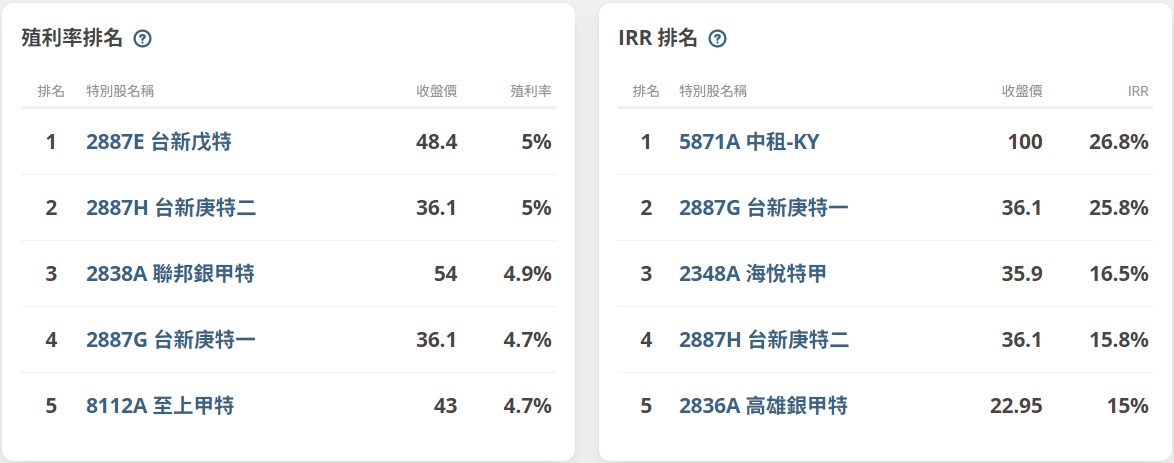Open 2887G 台新庚特一 in IRR 排名 list
1174x463 pixels.
click(764, 208)
